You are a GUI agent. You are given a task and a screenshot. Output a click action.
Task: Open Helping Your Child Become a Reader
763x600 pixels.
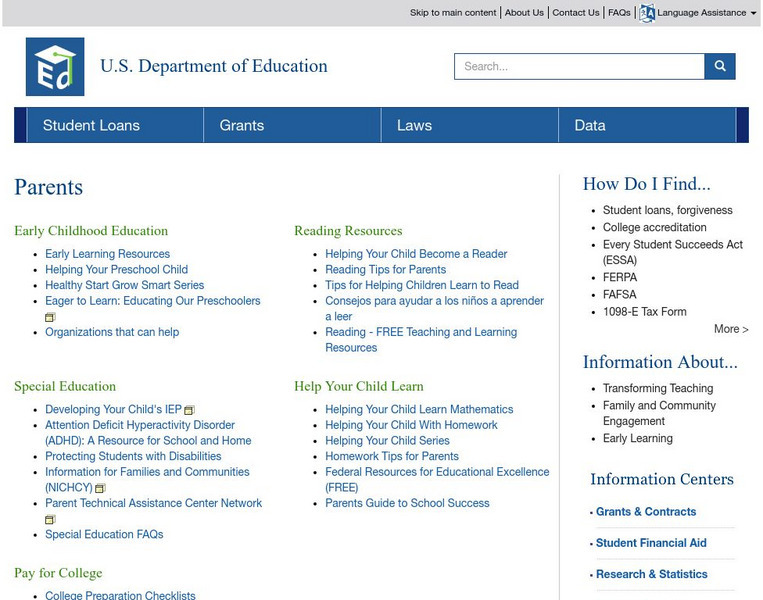click(416, 254)
